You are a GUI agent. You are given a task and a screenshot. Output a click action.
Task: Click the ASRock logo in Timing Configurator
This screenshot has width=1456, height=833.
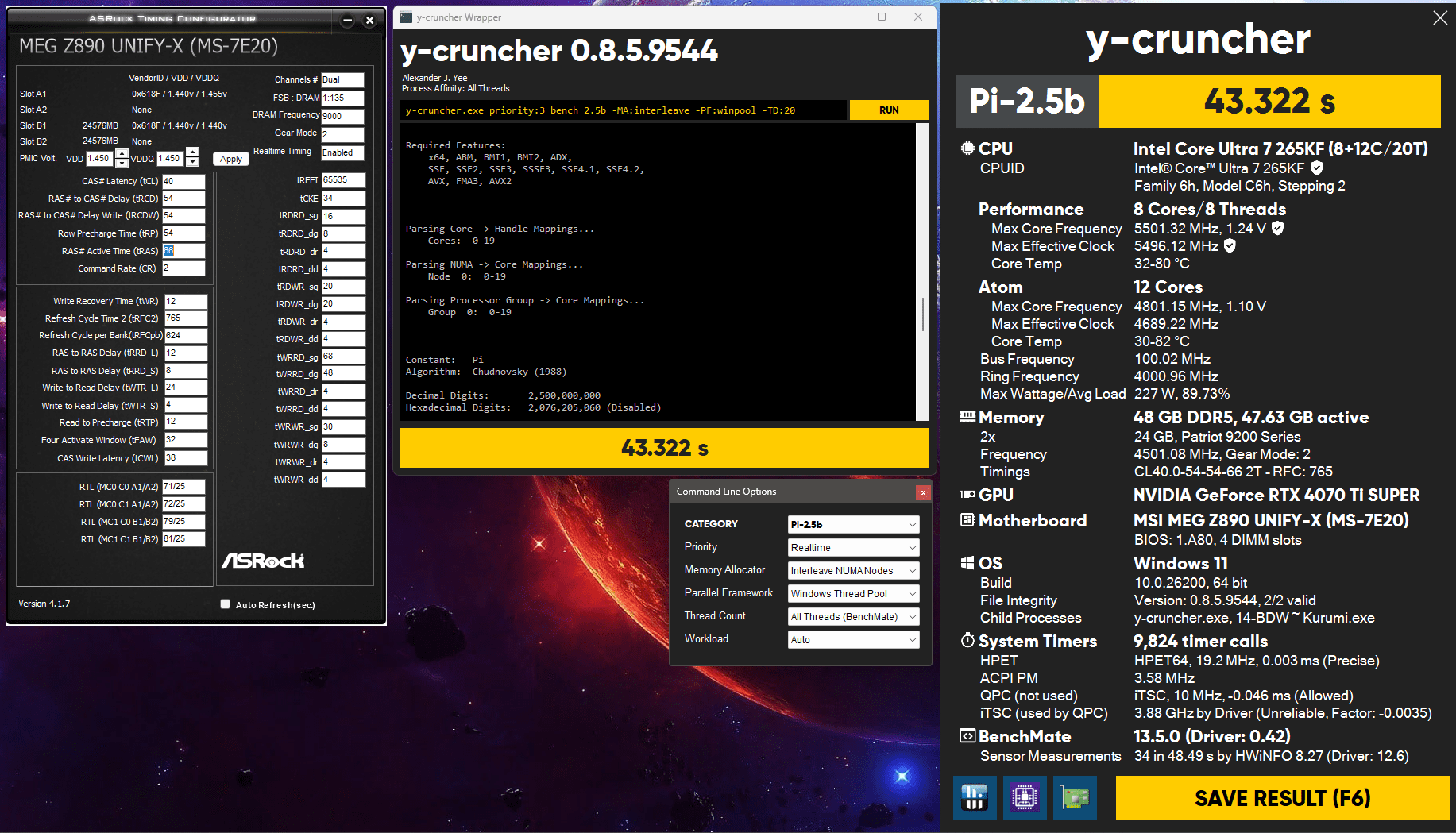(x=263, y=561)
